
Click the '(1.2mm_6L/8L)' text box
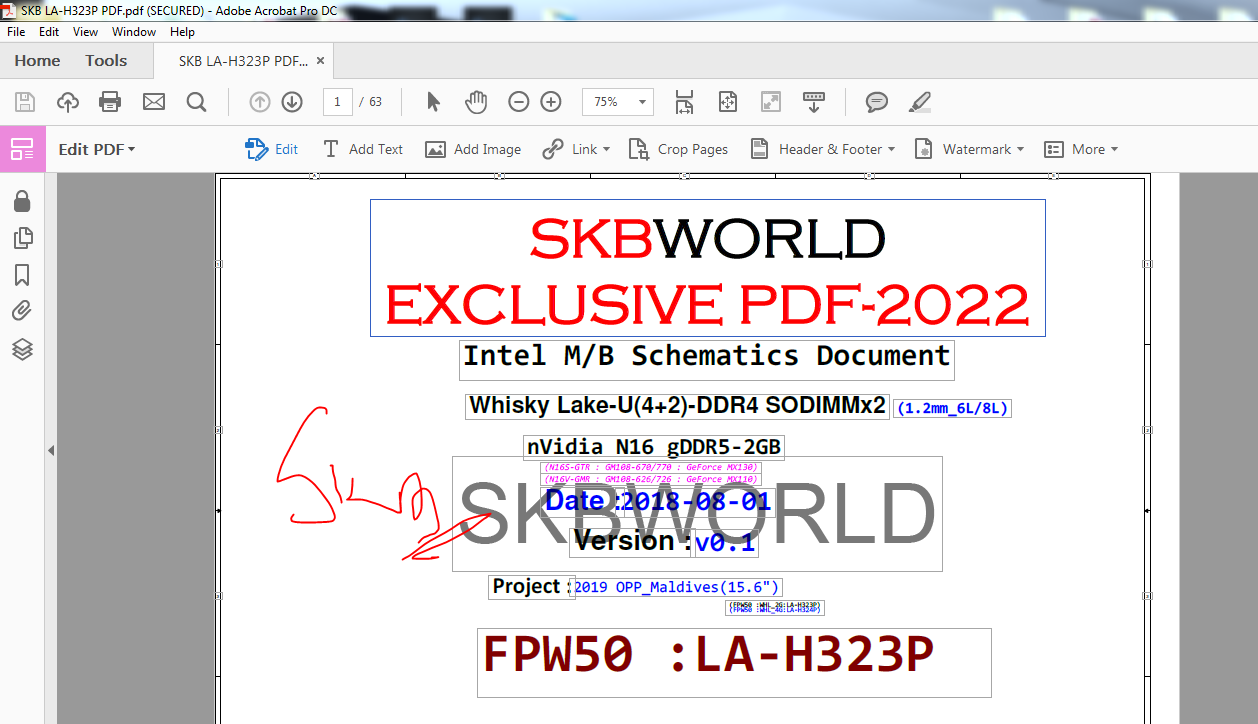pyautogui.click(x=952, y=408)
